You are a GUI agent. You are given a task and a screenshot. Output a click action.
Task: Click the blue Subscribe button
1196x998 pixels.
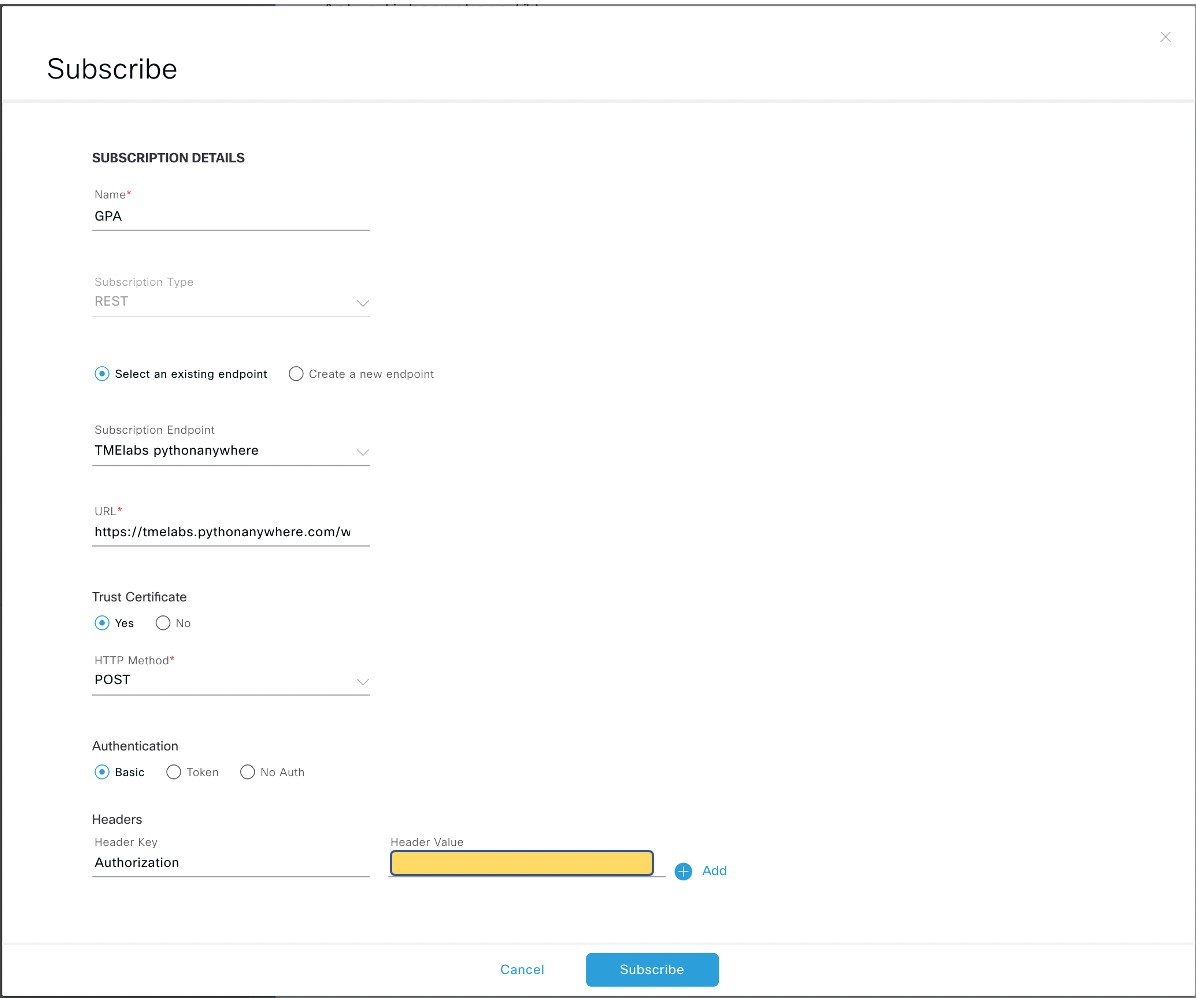click(652, 969)
